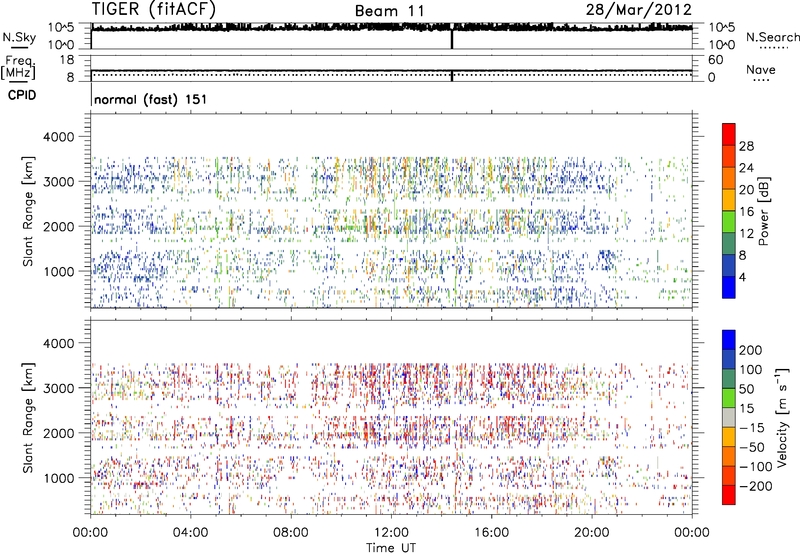Click the plot title 'TIGER (fitACF)'
The image size is (800, 554).
pos(154,9)
